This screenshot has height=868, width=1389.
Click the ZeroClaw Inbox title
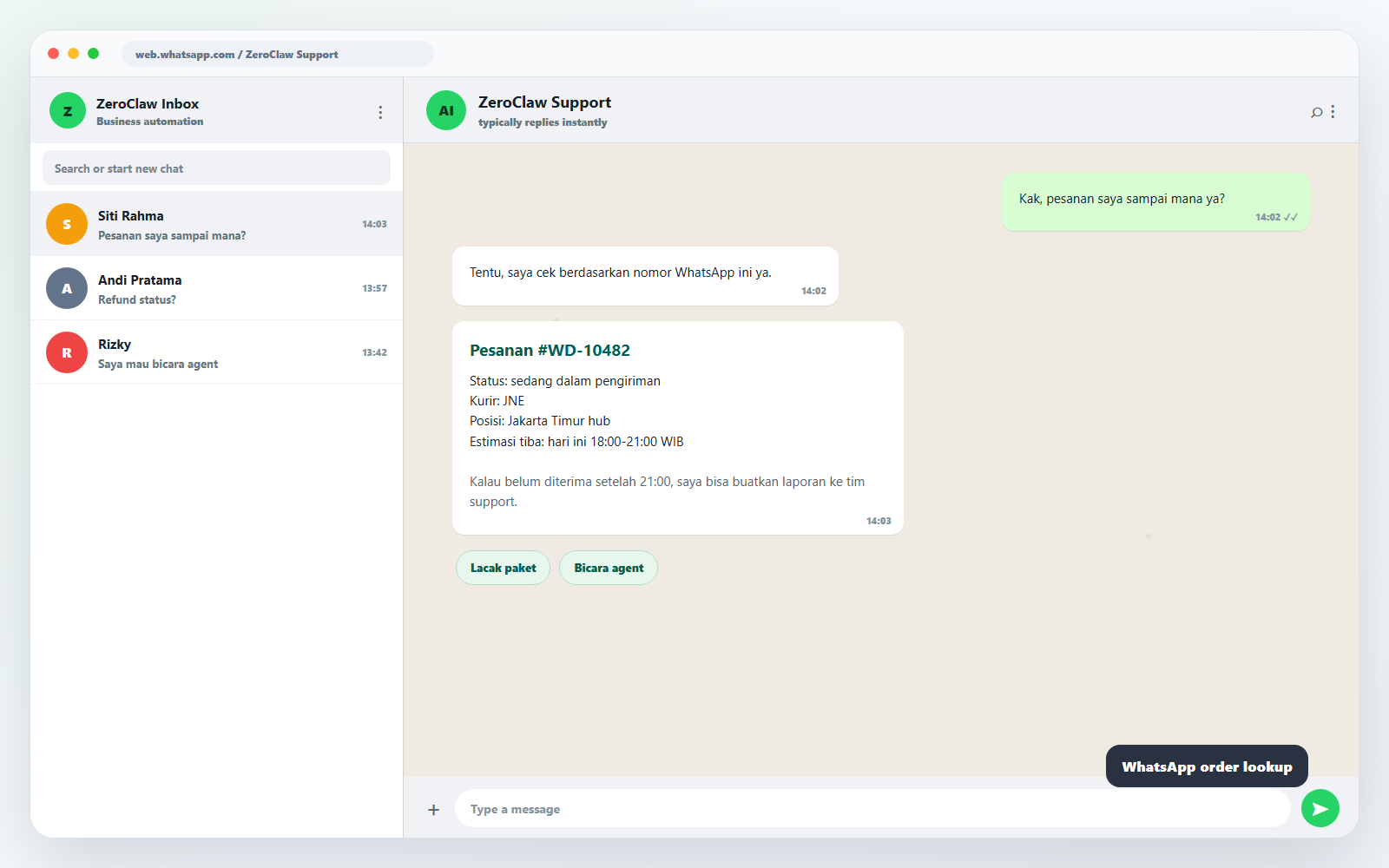(x=148, y=103)
